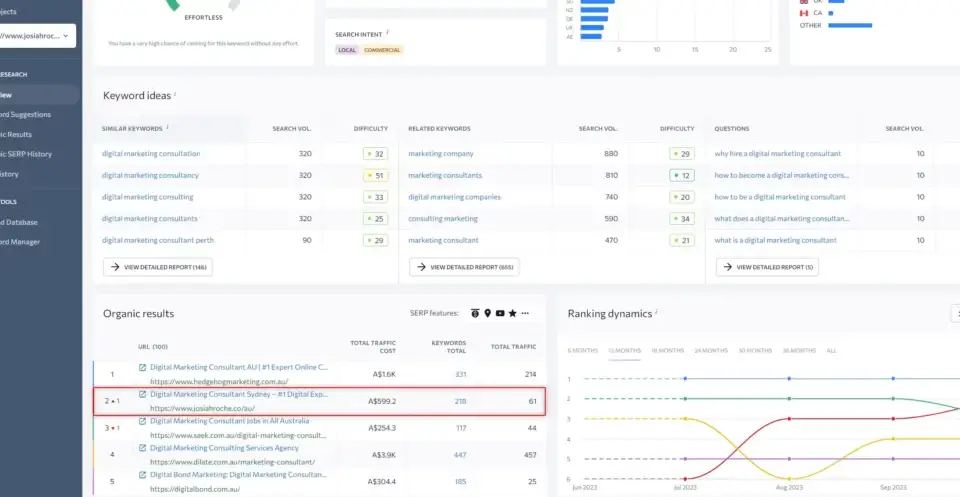Image resolution: width=960 pixels, height=497 pixels.
Task: Open josiahroche result via external link icon
Action: coord(143,394)
